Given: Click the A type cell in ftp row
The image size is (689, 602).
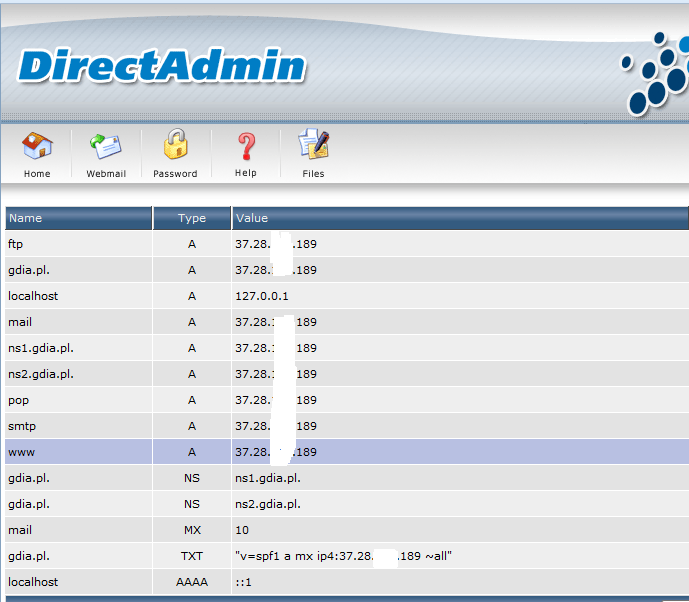Looking at the screenshot, I should [x=192, y=244].
